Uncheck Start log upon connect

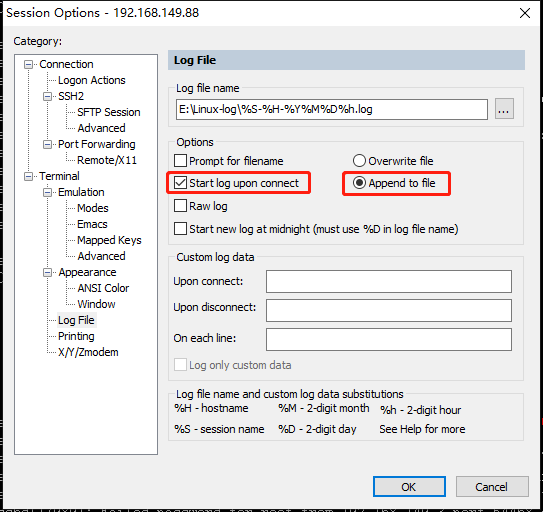180,183
